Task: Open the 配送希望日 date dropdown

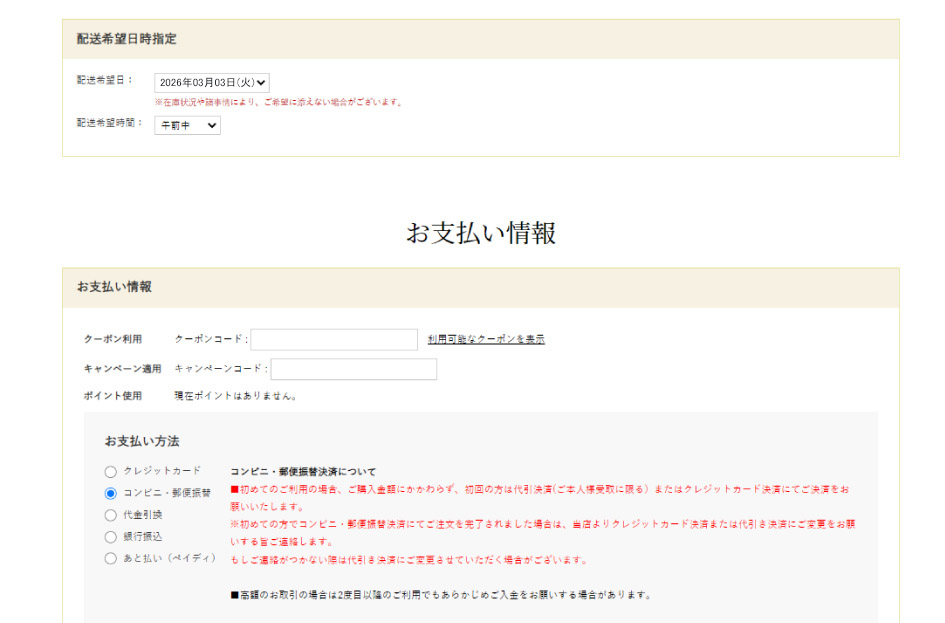Action: 211,83
